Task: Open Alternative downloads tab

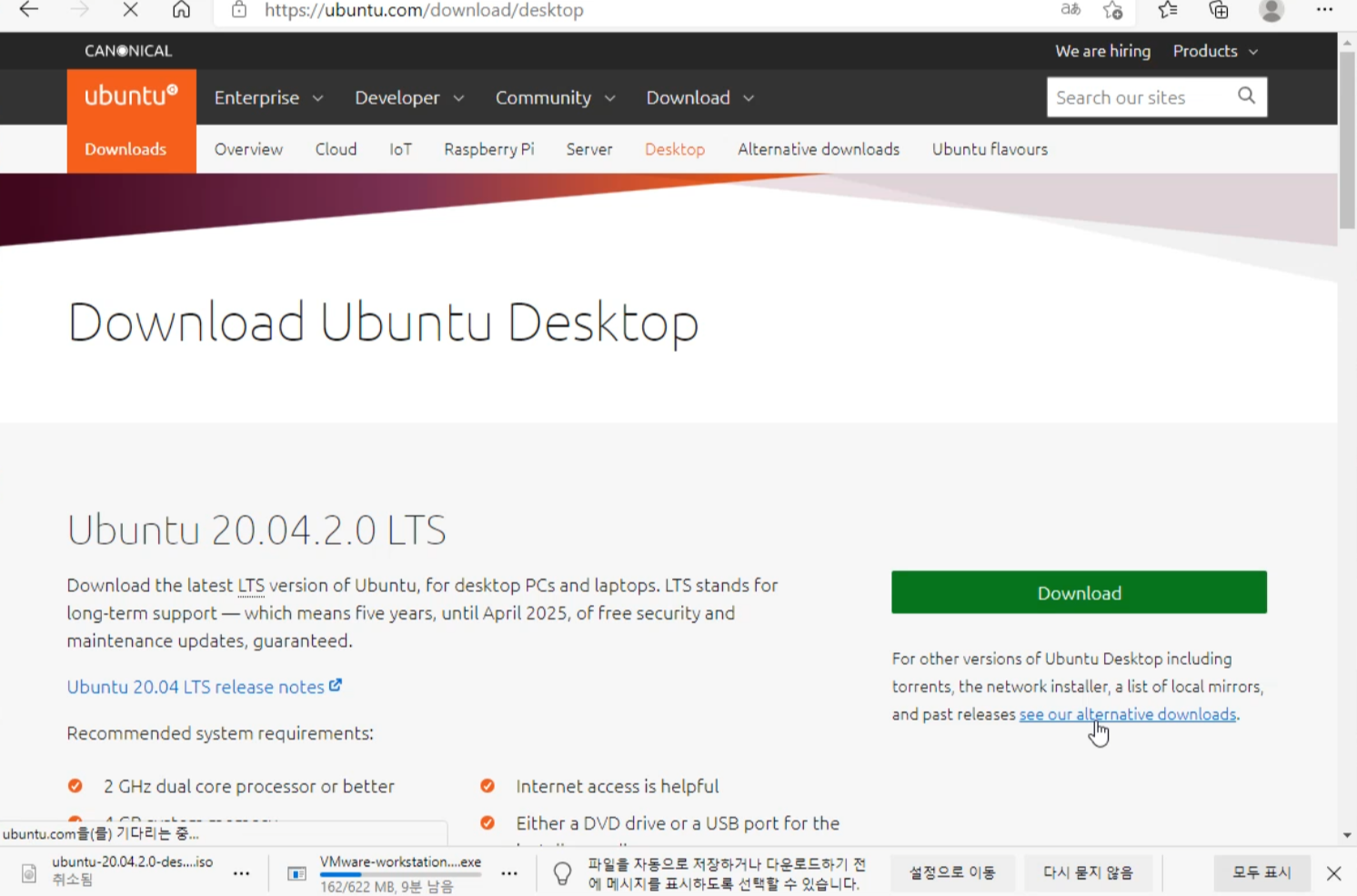Action: click(819, 149)
